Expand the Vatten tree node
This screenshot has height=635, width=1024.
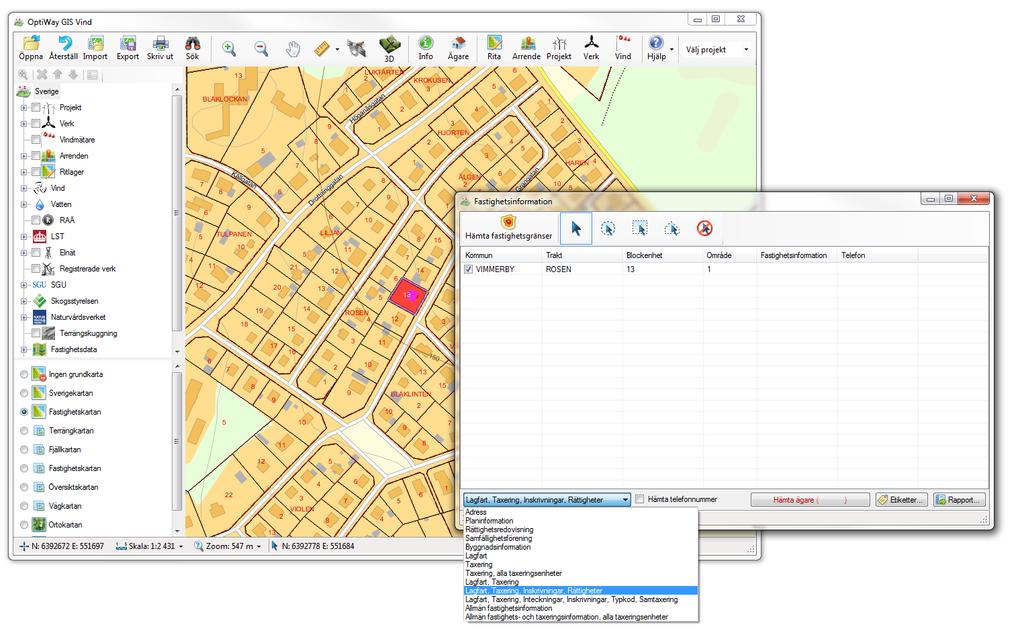pos(24,204)
